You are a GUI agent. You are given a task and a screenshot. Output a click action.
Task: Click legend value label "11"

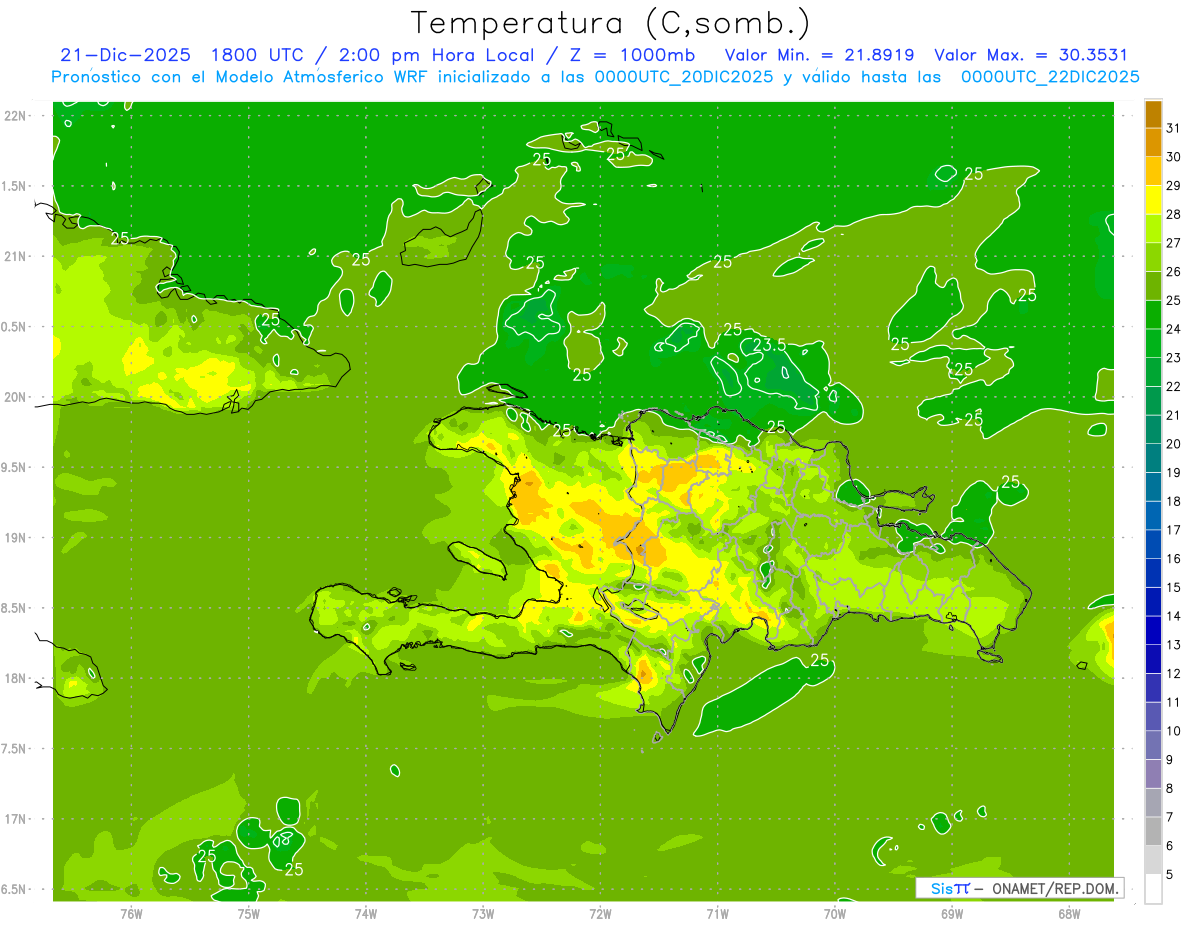click(x=1173, y=702)
